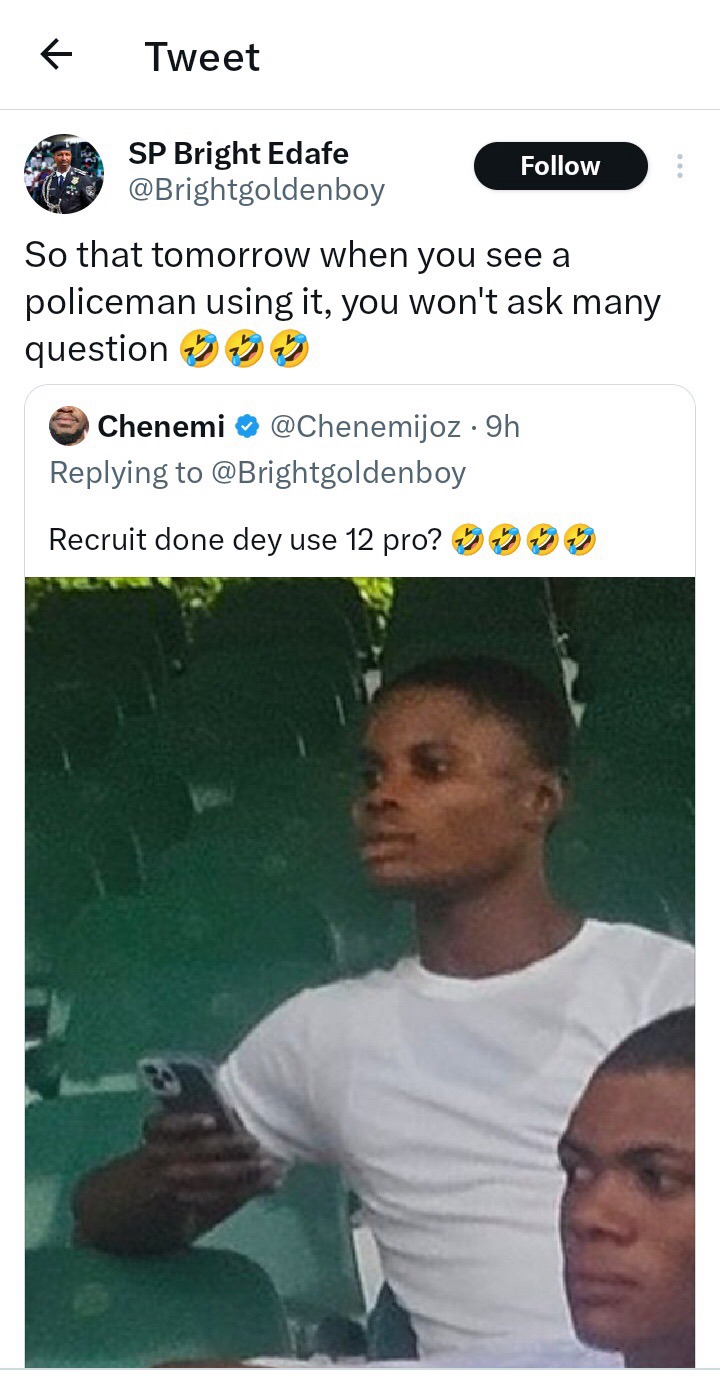Tap the "Recruit done dey use 12 pro?" text
Image resolution: width=720 pixels, height=1380 pixels.
247,540
